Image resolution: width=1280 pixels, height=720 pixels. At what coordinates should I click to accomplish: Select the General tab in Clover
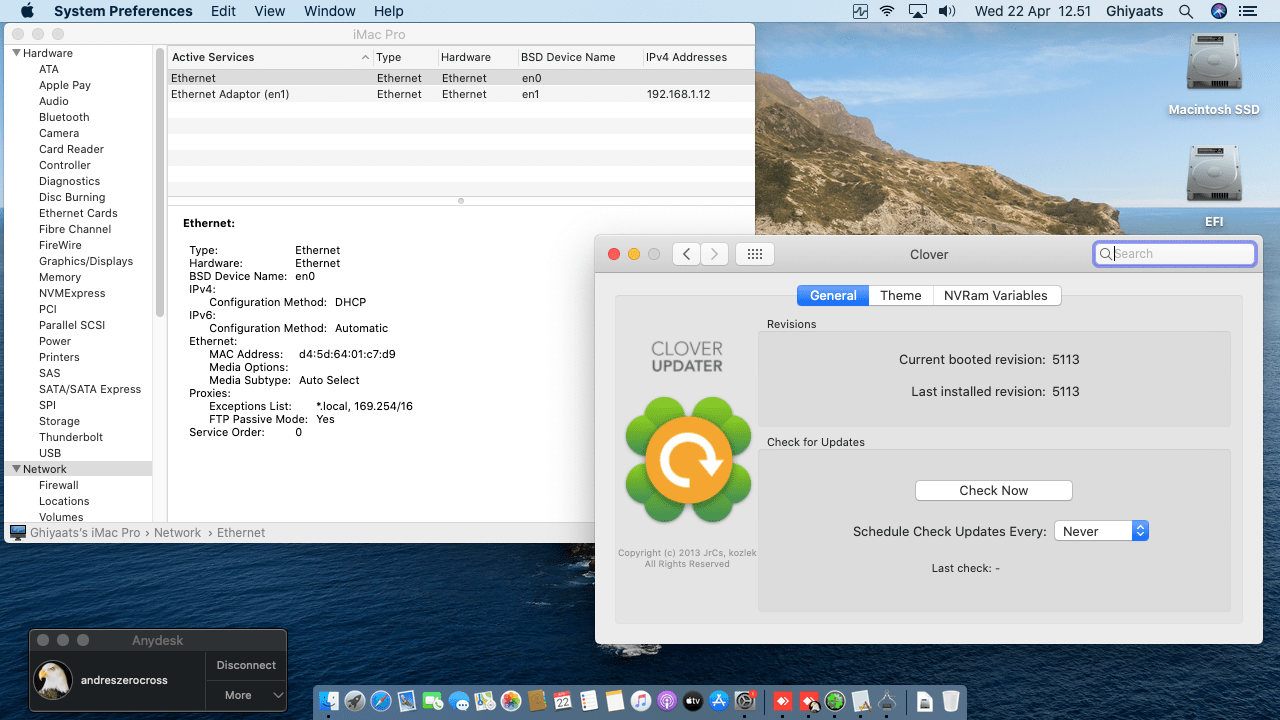(833, 295)
